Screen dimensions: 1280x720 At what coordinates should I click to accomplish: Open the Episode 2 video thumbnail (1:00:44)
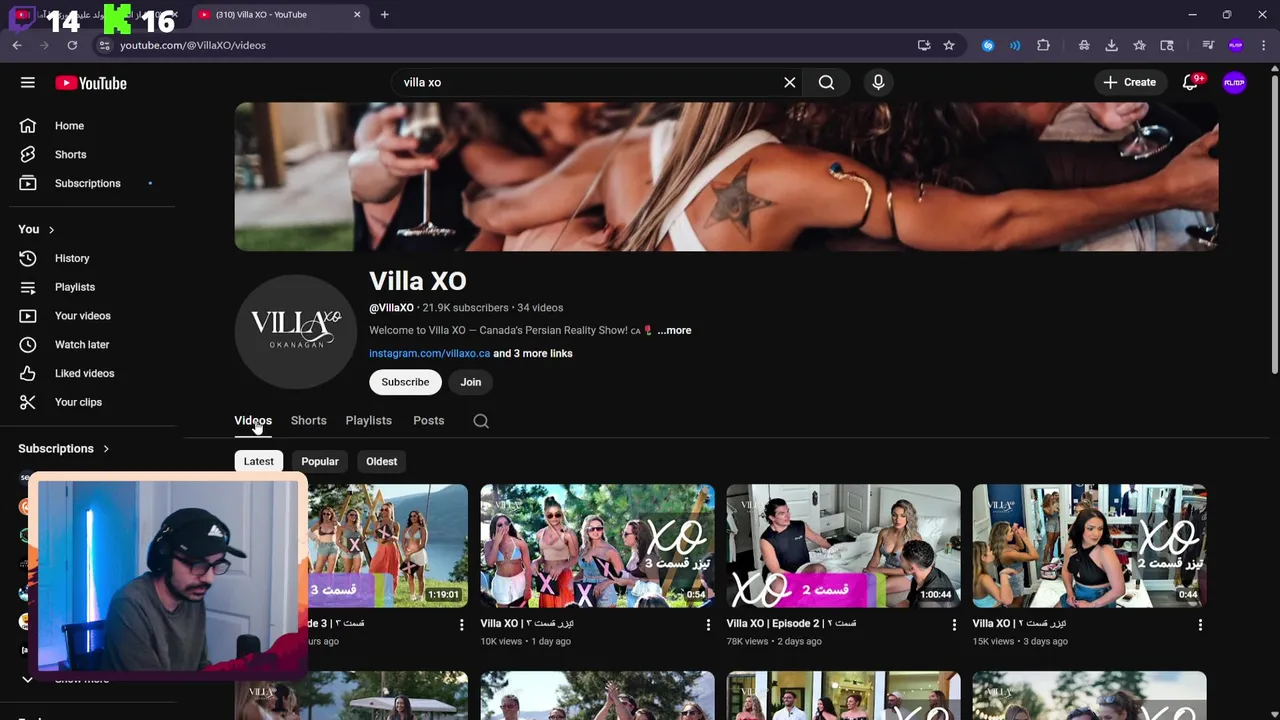coord(843,547)
